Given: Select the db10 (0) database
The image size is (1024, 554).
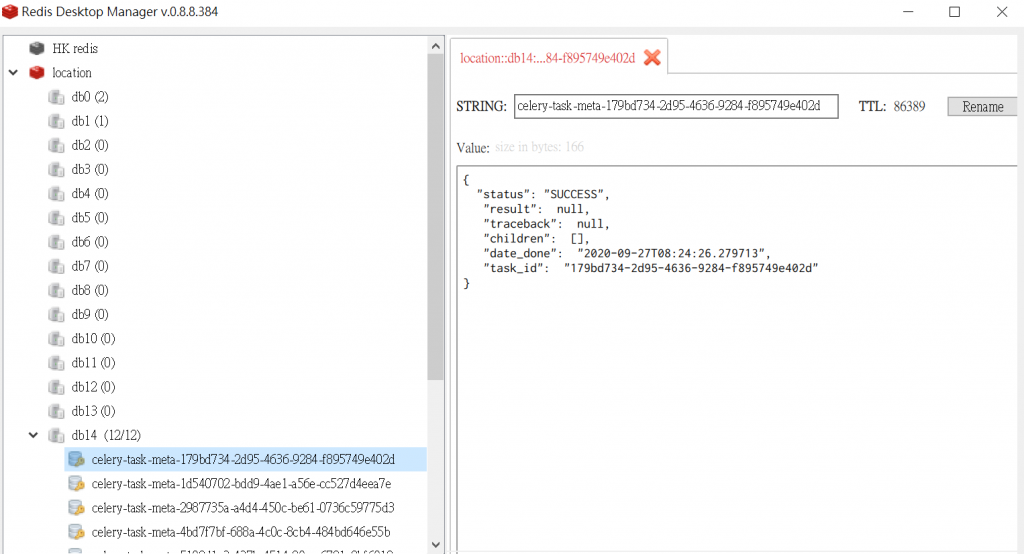Looking at the screenshot, I should 93,338.
